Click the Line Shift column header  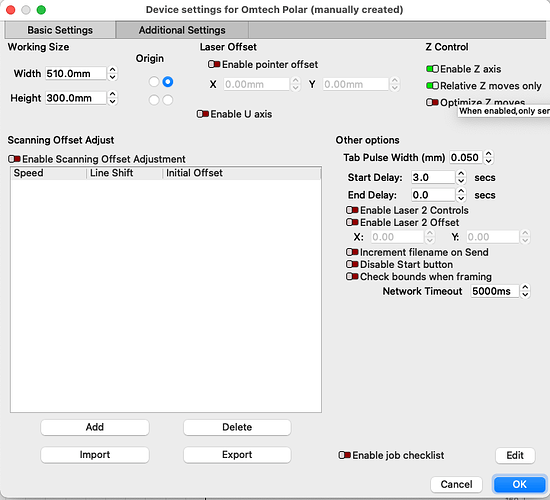125,173
